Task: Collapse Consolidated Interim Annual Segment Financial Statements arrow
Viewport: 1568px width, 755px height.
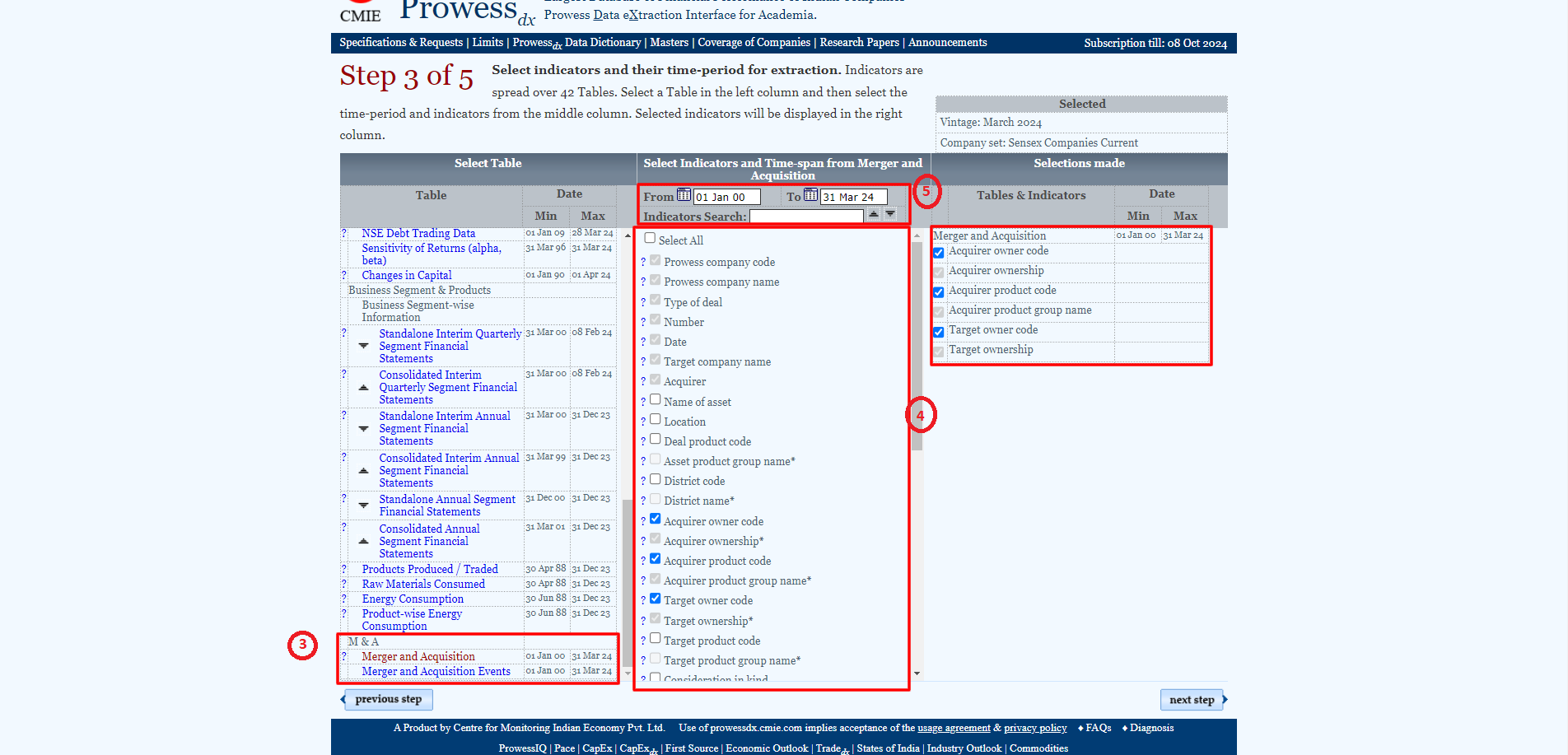Action: click(x=363, y=470)
